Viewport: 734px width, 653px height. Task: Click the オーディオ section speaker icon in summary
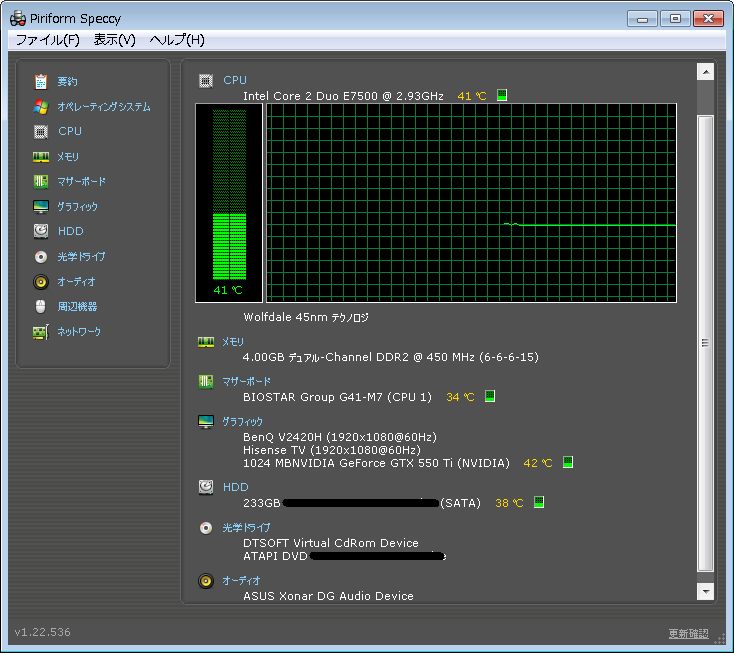(206, 581)
